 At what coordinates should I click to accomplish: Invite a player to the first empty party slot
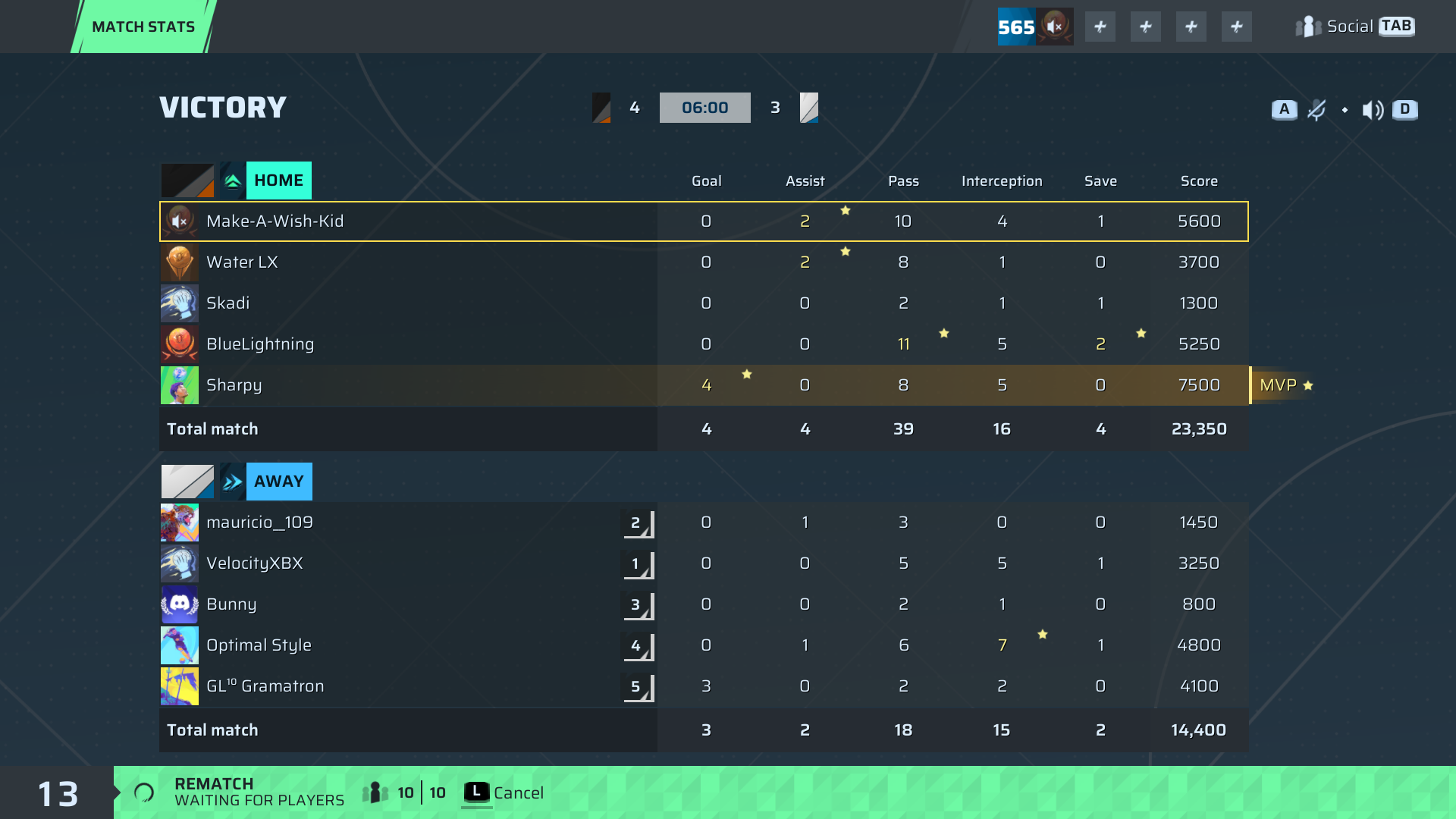1100,27
